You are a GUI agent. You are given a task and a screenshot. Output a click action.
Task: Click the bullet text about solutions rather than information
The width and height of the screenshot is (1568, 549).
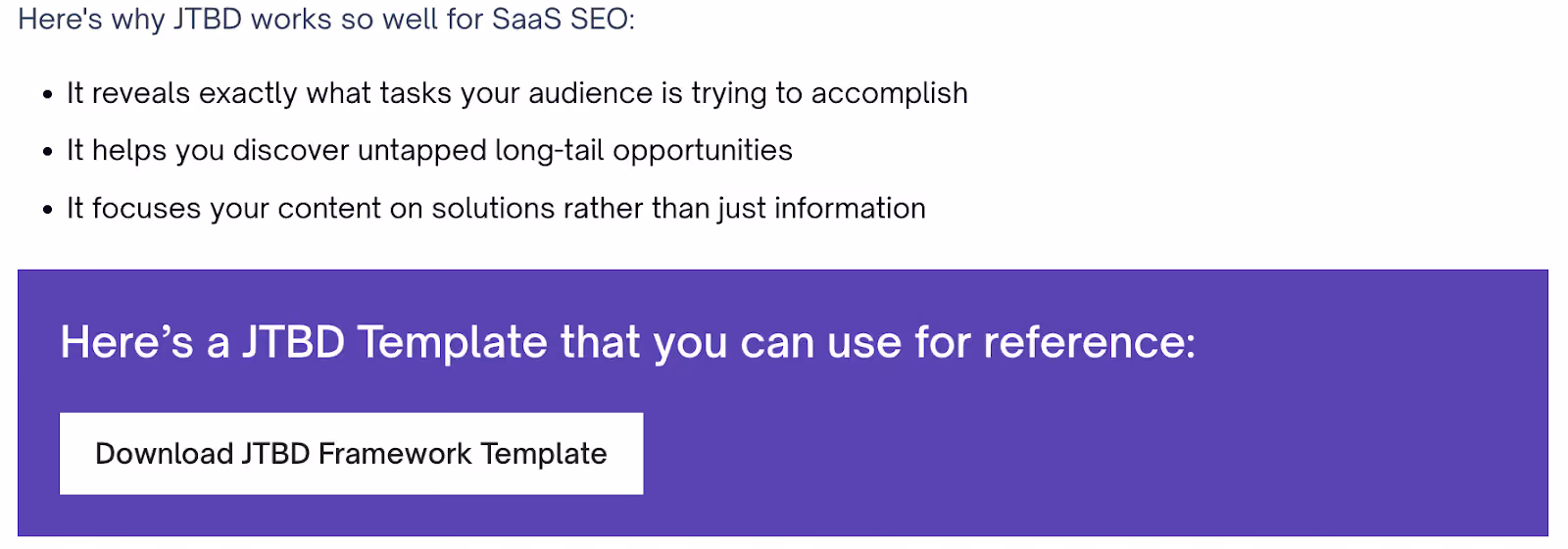coord(496,208)
